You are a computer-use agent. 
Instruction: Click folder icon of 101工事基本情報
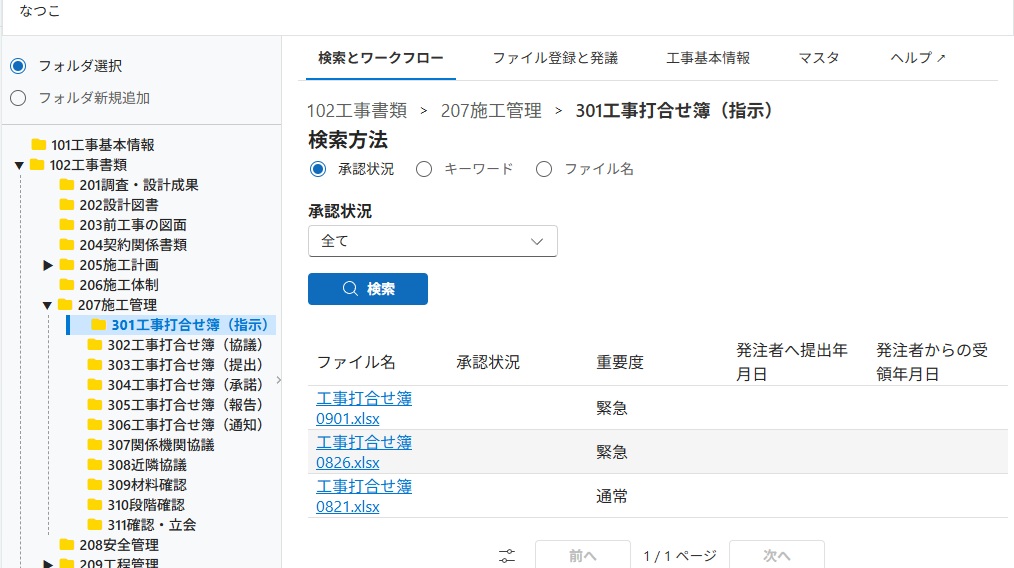coord(39,145)
